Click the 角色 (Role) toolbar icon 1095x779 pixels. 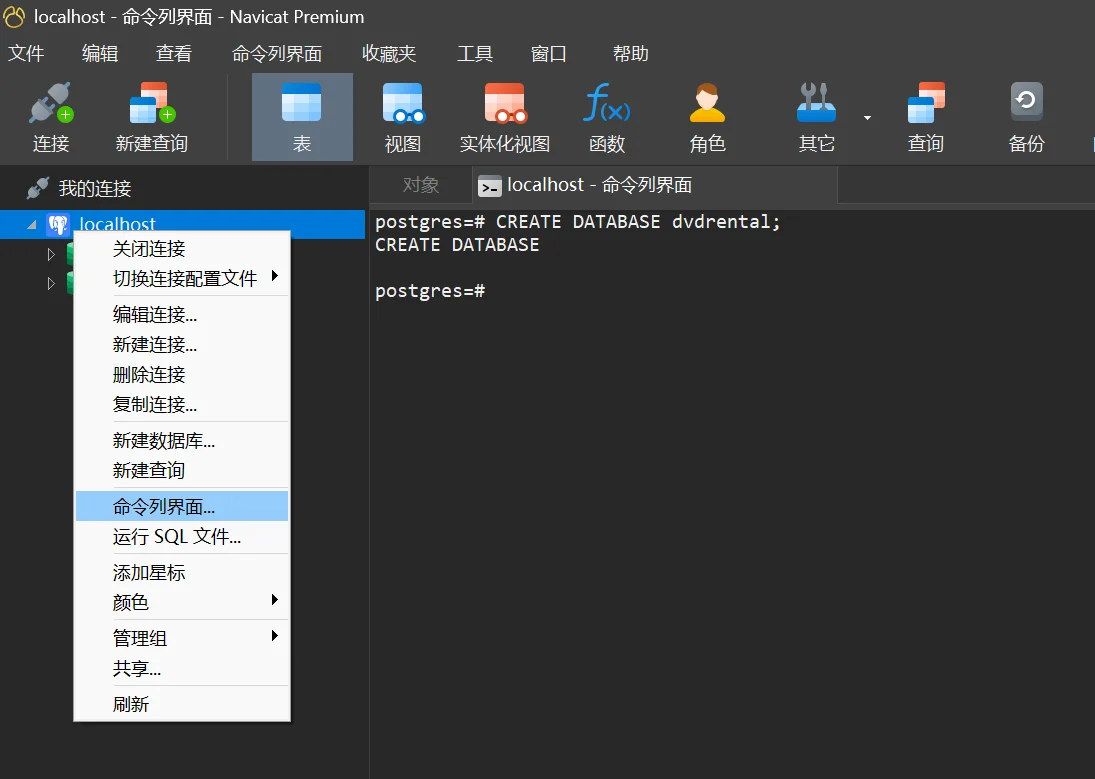point(707,117)
